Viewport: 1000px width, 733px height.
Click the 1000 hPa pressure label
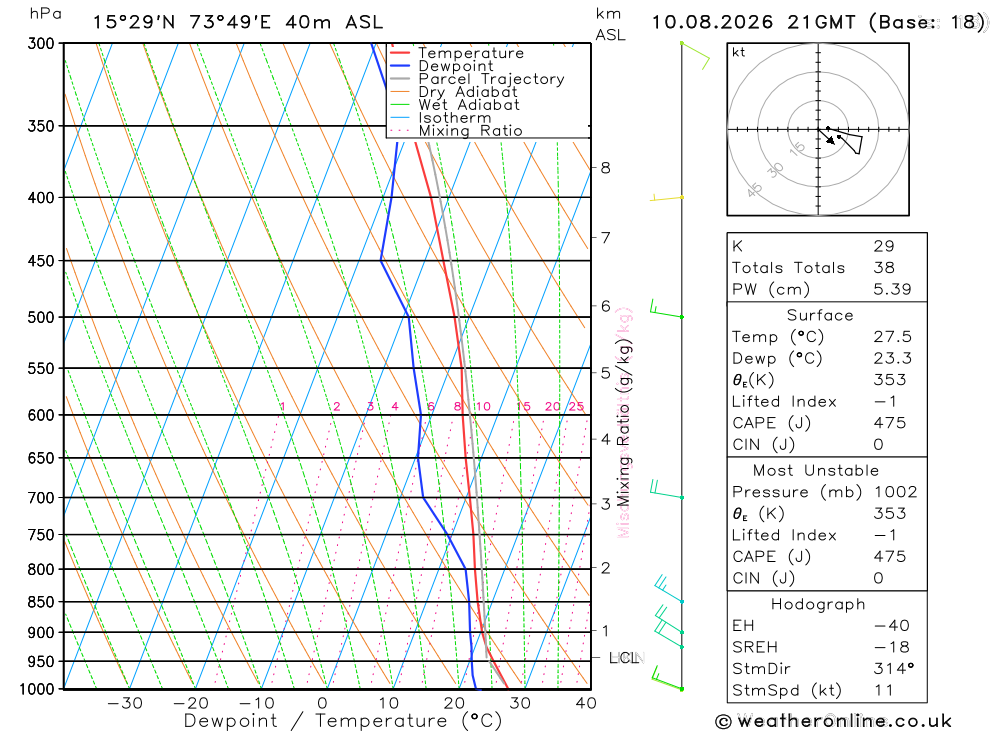[37, 690]
